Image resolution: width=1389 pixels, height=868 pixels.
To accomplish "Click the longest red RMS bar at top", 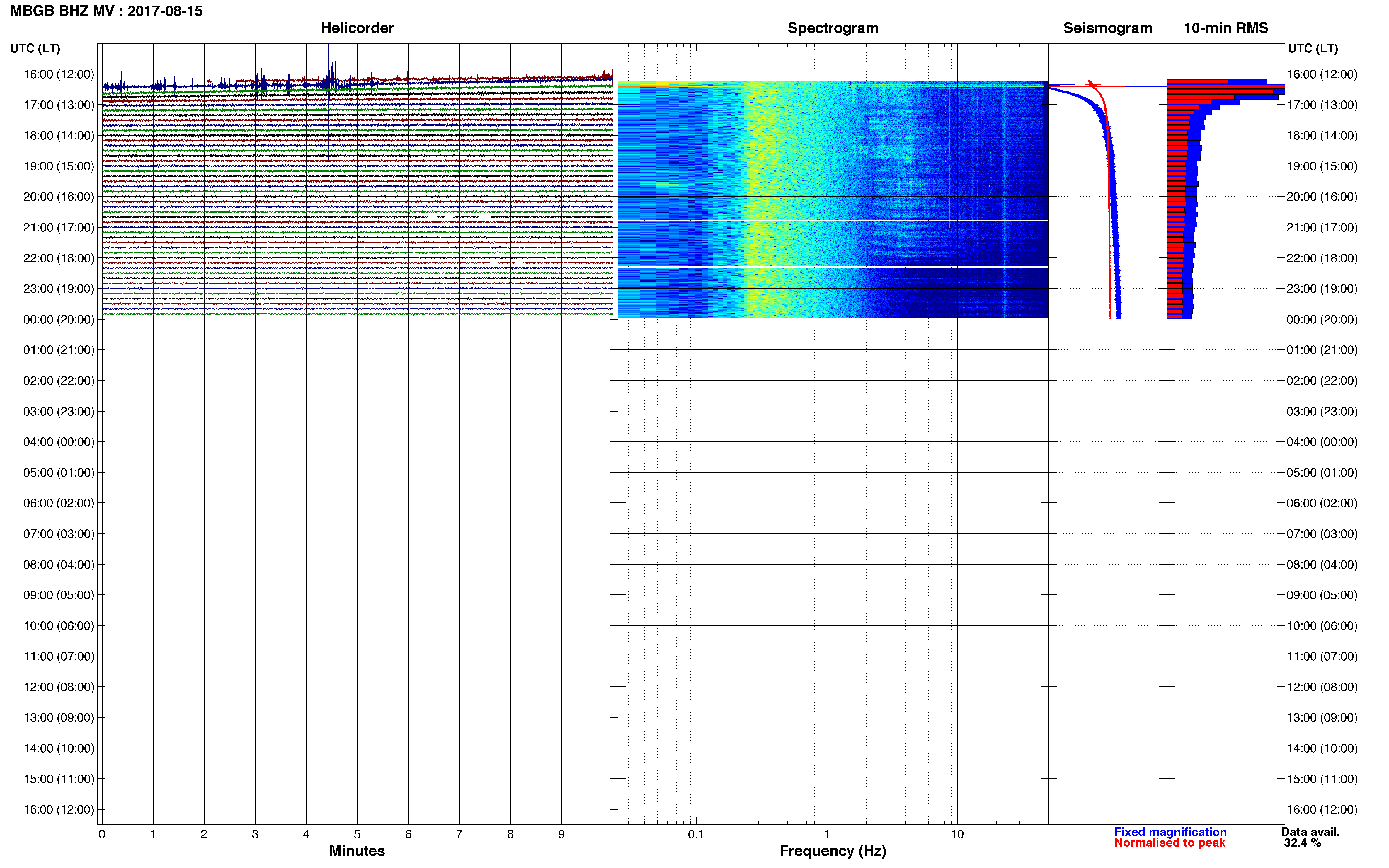I will [1225, 87].
